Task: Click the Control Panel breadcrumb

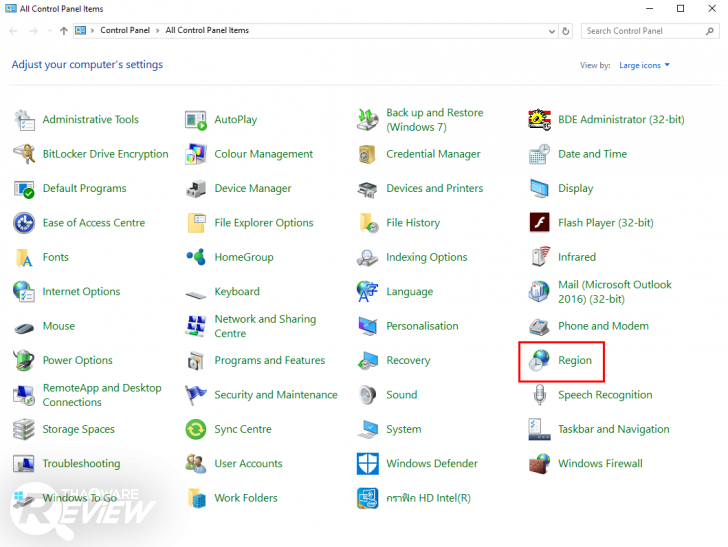Action: pos(125,30)
